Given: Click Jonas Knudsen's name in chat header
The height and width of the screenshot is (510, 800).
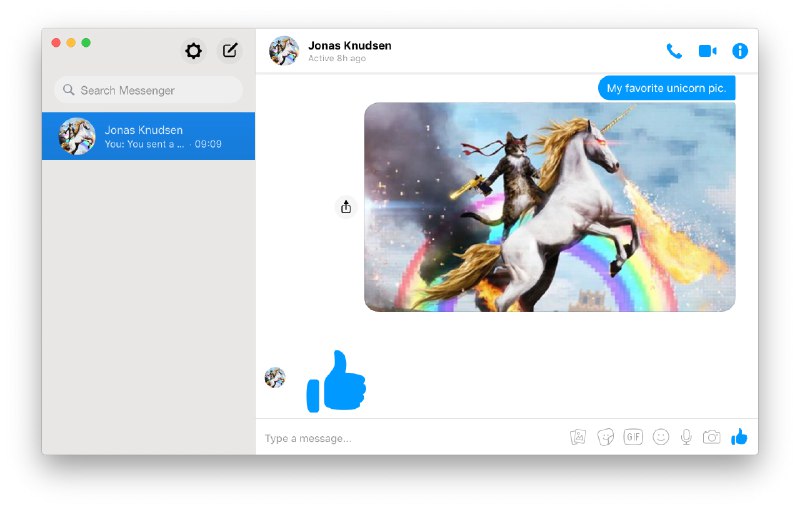Looking at the screenshot, I should pyautogui.click(x=349, y=45).
